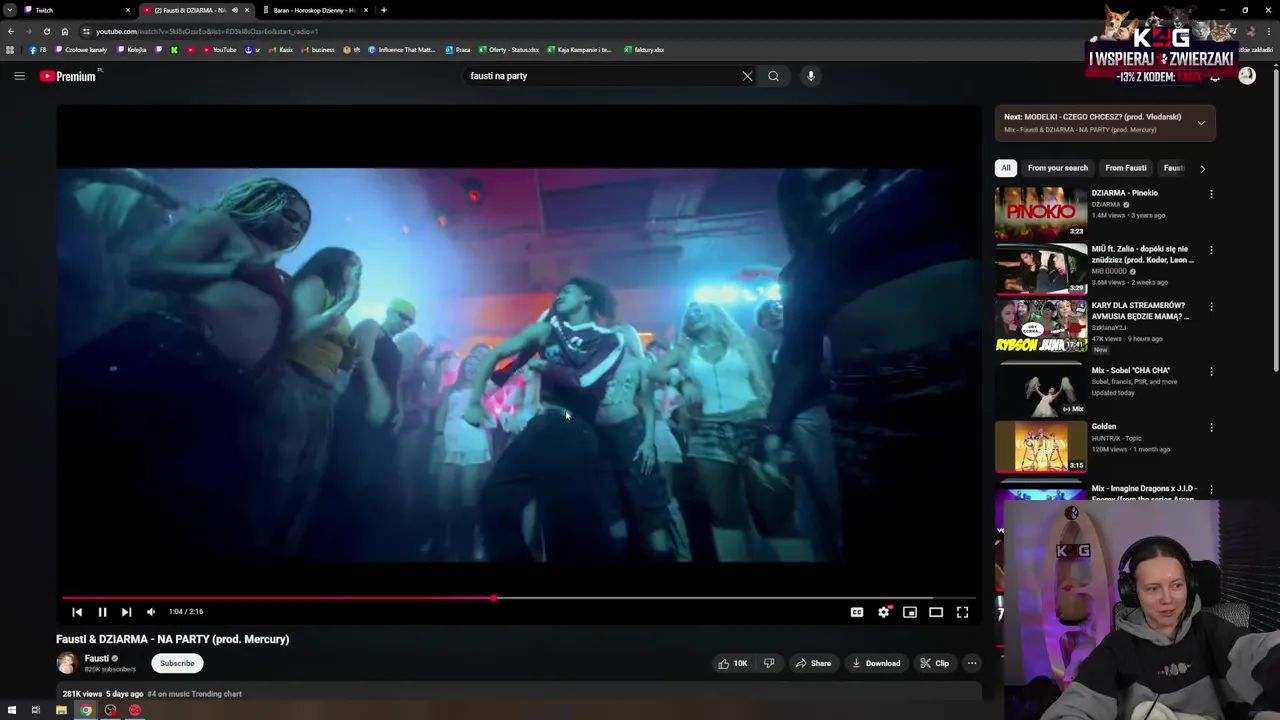Select From Fausti chip

coord(1126,168)
